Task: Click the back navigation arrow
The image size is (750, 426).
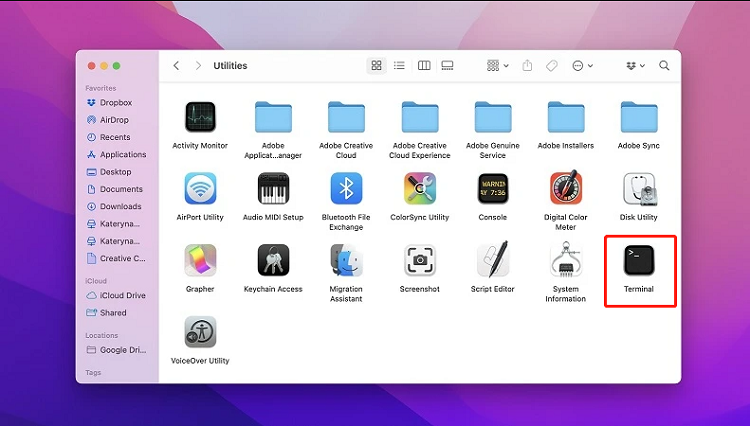Action: click(x=176, y=66)
